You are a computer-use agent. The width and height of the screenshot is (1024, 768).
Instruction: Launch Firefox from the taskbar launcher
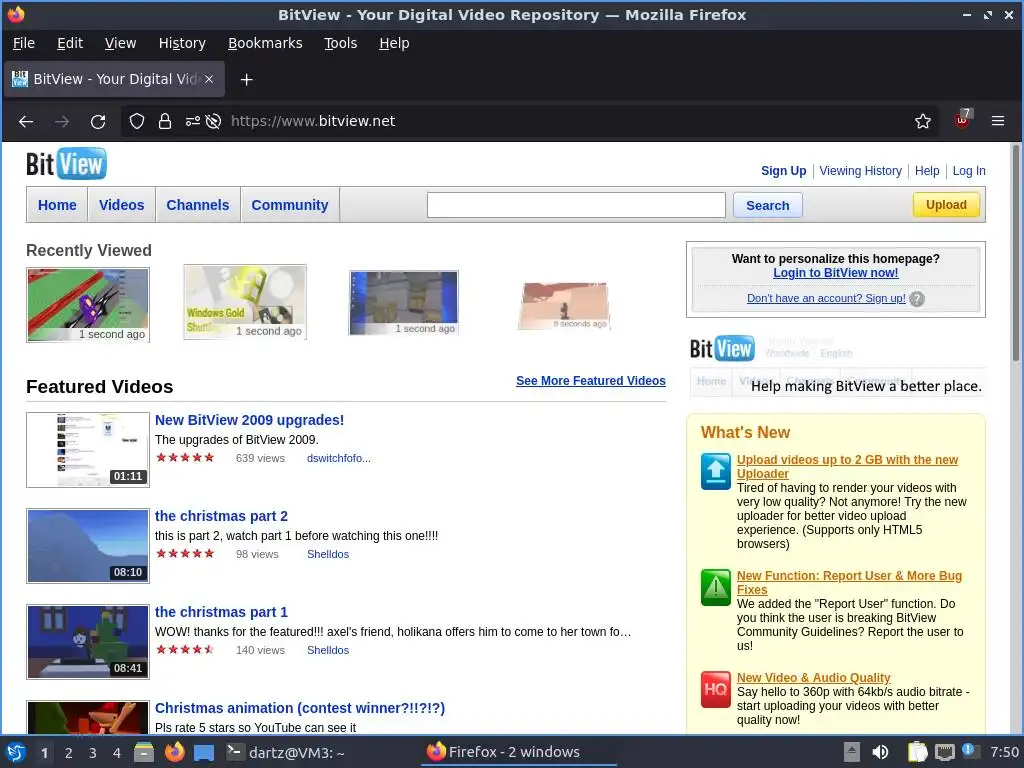tap(174, 752)
